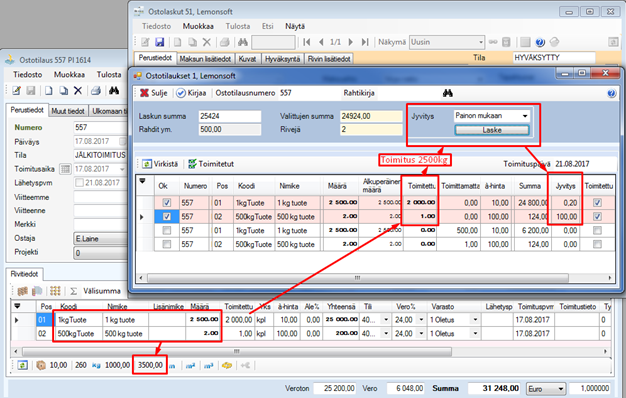Image resolution: width=626 pixels, height=398 pixels.
Task: Go to first record in Ostolaskut
Action: (307, 42)
